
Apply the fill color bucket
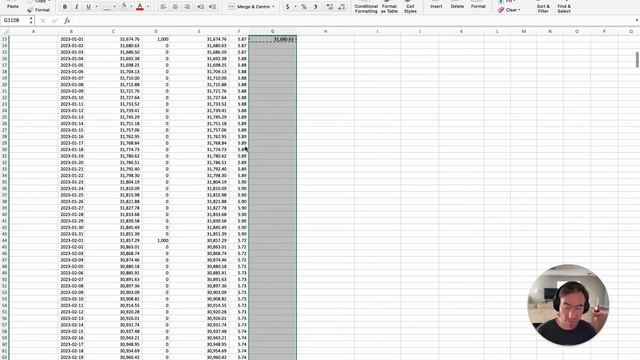coord(124,7)
